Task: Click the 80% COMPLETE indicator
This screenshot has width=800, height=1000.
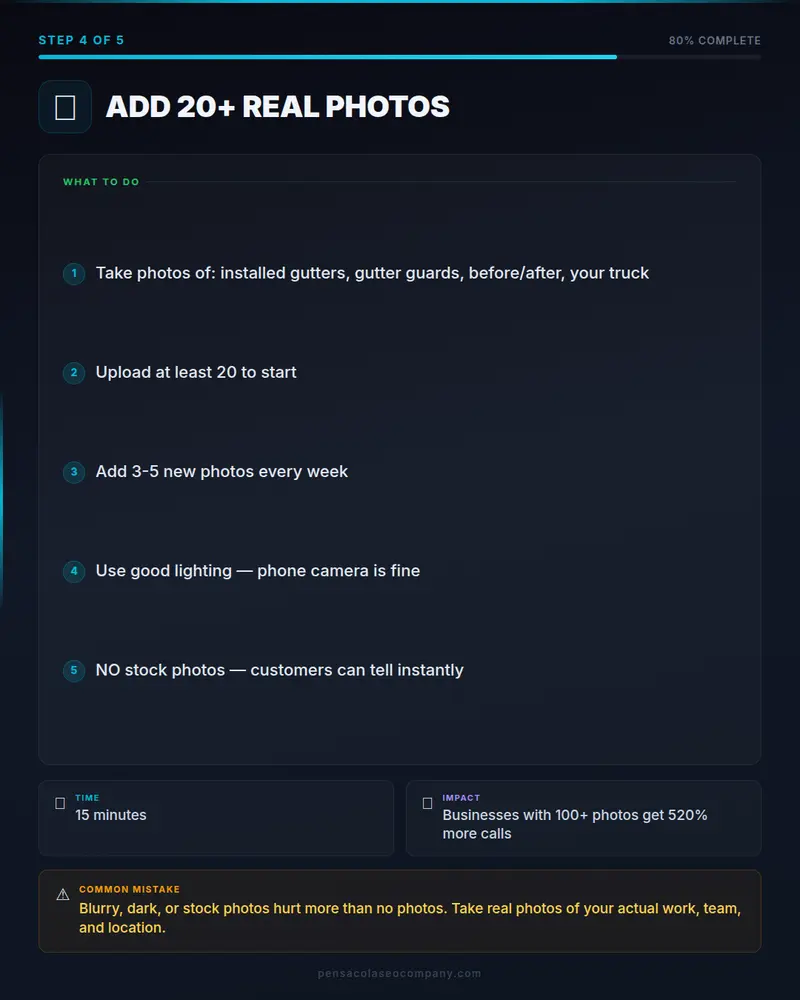Action: point(715,40)
